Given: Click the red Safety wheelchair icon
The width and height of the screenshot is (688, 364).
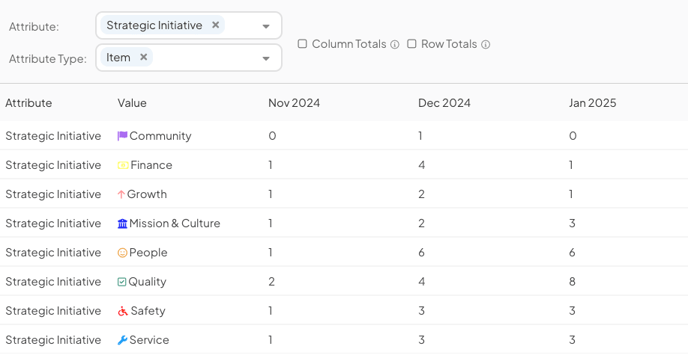Looking at the screenshot, I should click(x=123, y=311).
